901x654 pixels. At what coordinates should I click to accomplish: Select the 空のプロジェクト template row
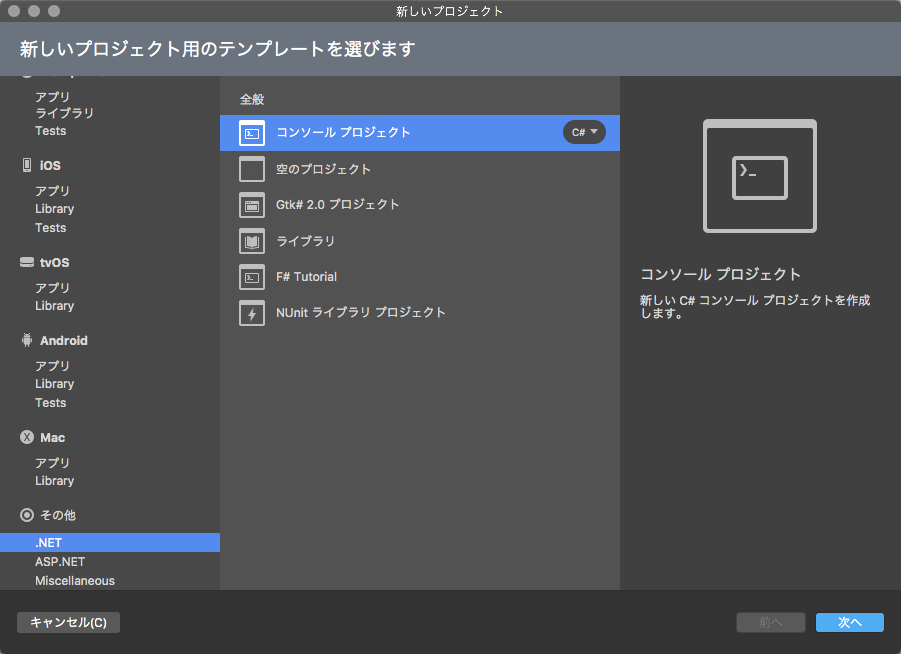click(x=419, y=169)
